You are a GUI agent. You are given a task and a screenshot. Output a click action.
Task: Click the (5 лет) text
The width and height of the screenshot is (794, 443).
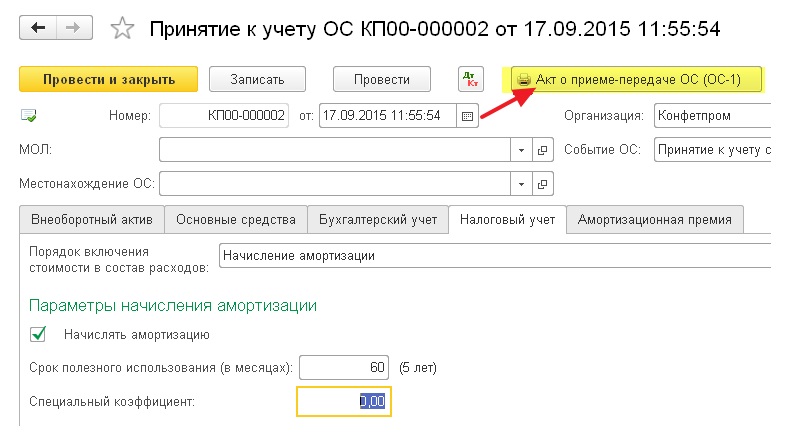pyautogui.click(x=418, y=368)
